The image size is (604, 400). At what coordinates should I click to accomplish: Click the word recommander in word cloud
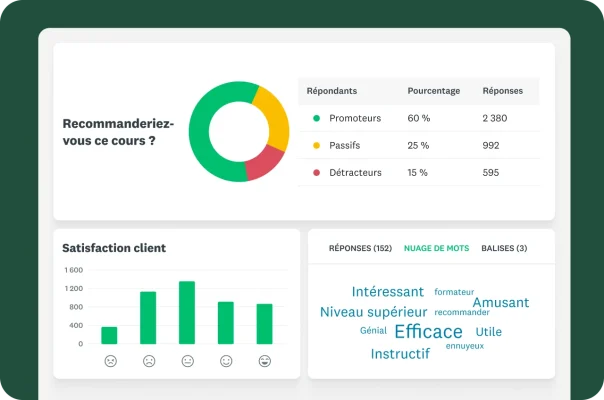click(462, 312)
